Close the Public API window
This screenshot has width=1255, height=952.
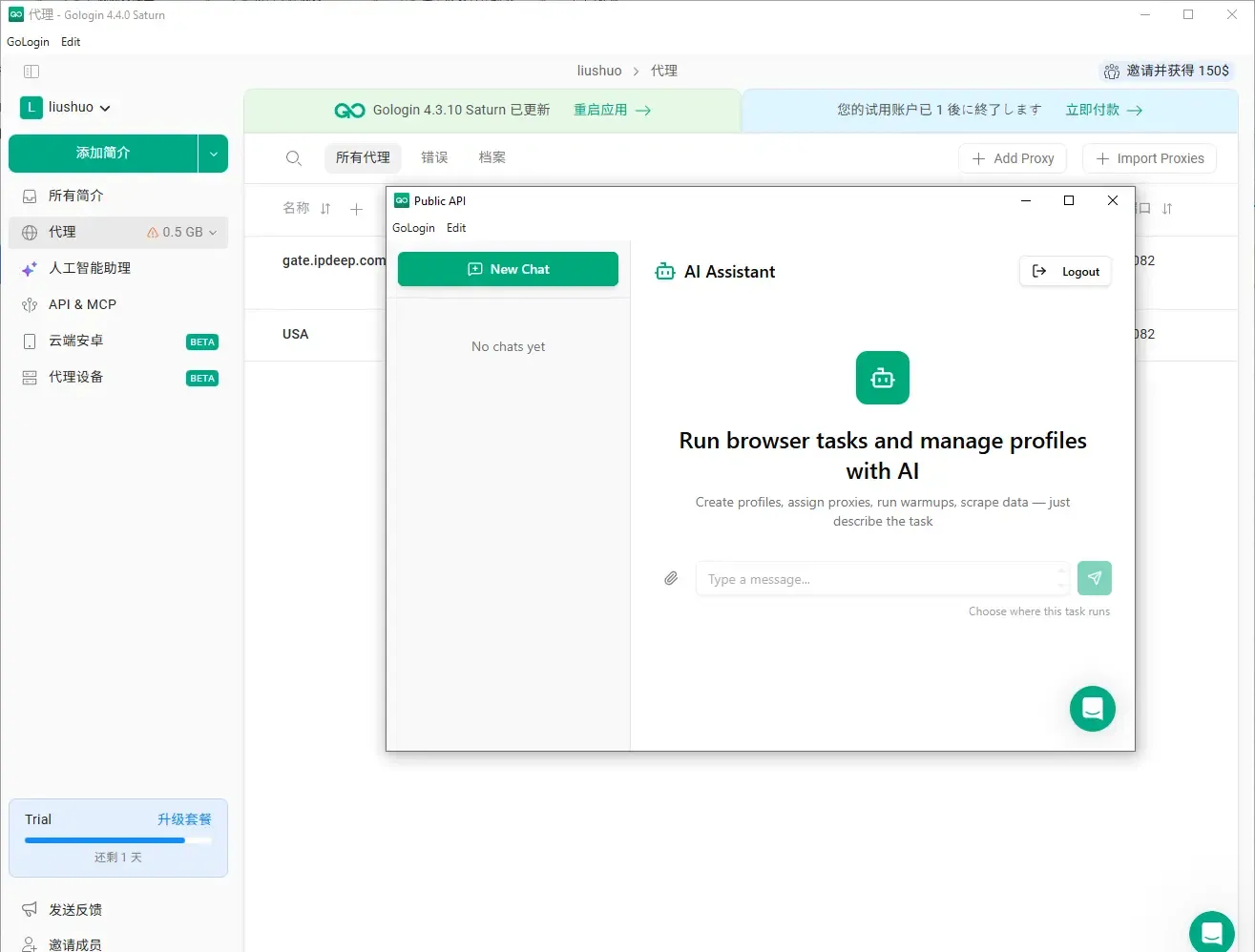pyautogui.click(x=1113, y=200)
